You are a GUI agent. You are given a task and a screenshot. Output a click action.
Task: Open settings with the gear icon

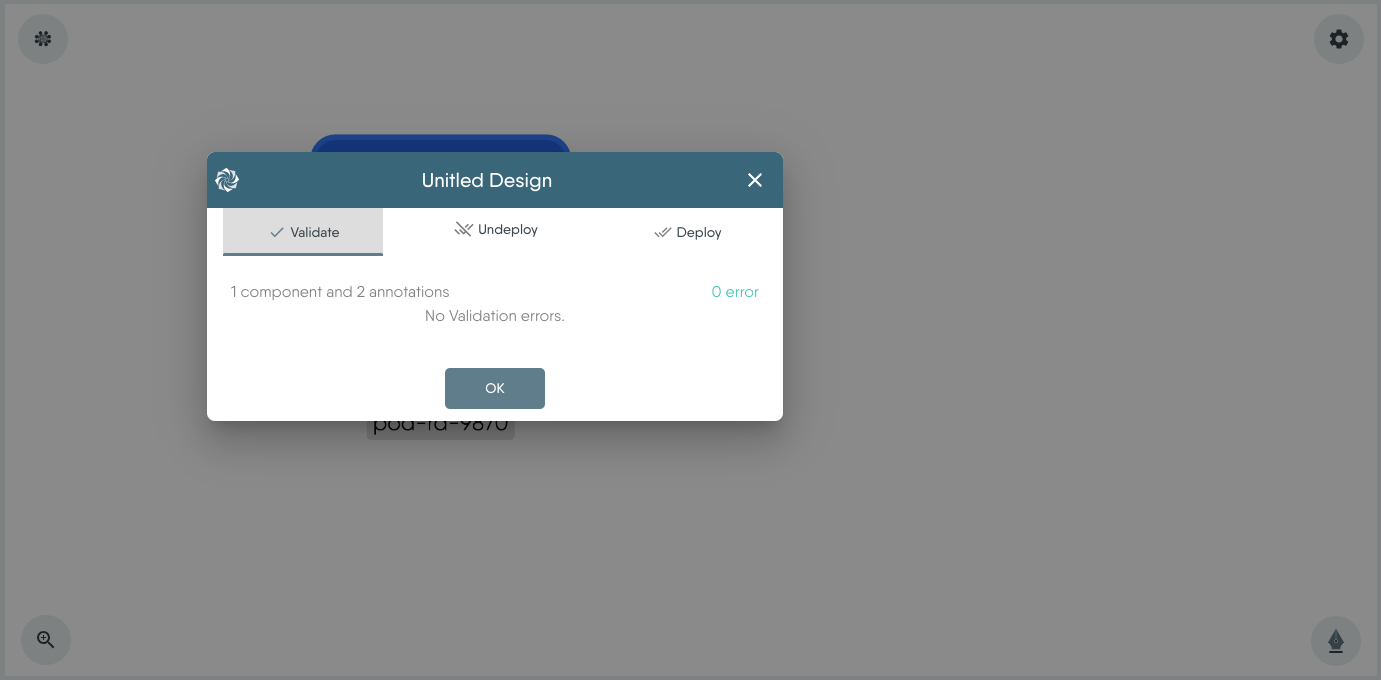click(1338, 39)
